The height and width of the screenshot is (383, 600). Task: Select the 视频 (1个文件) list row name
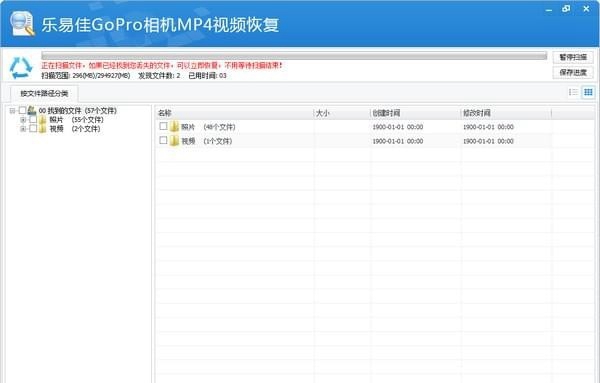click(x=207, y=141)
